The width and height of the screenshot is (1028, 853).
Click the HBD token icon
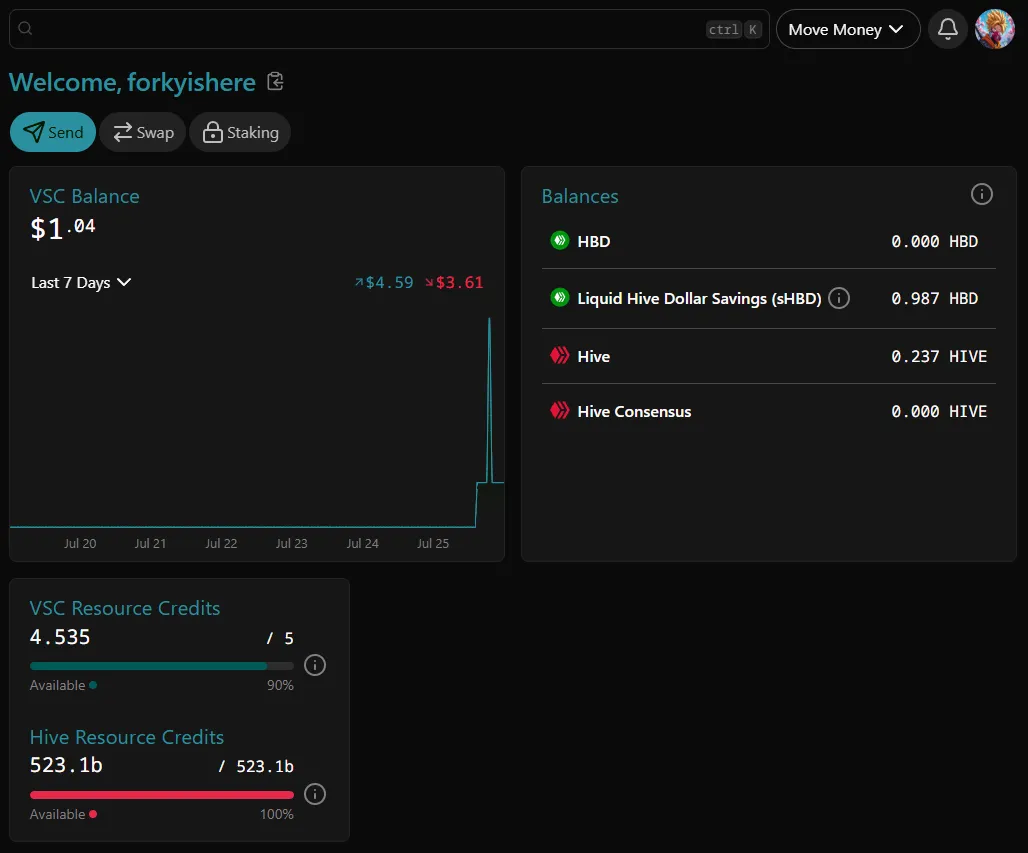(x=560, y=241)
